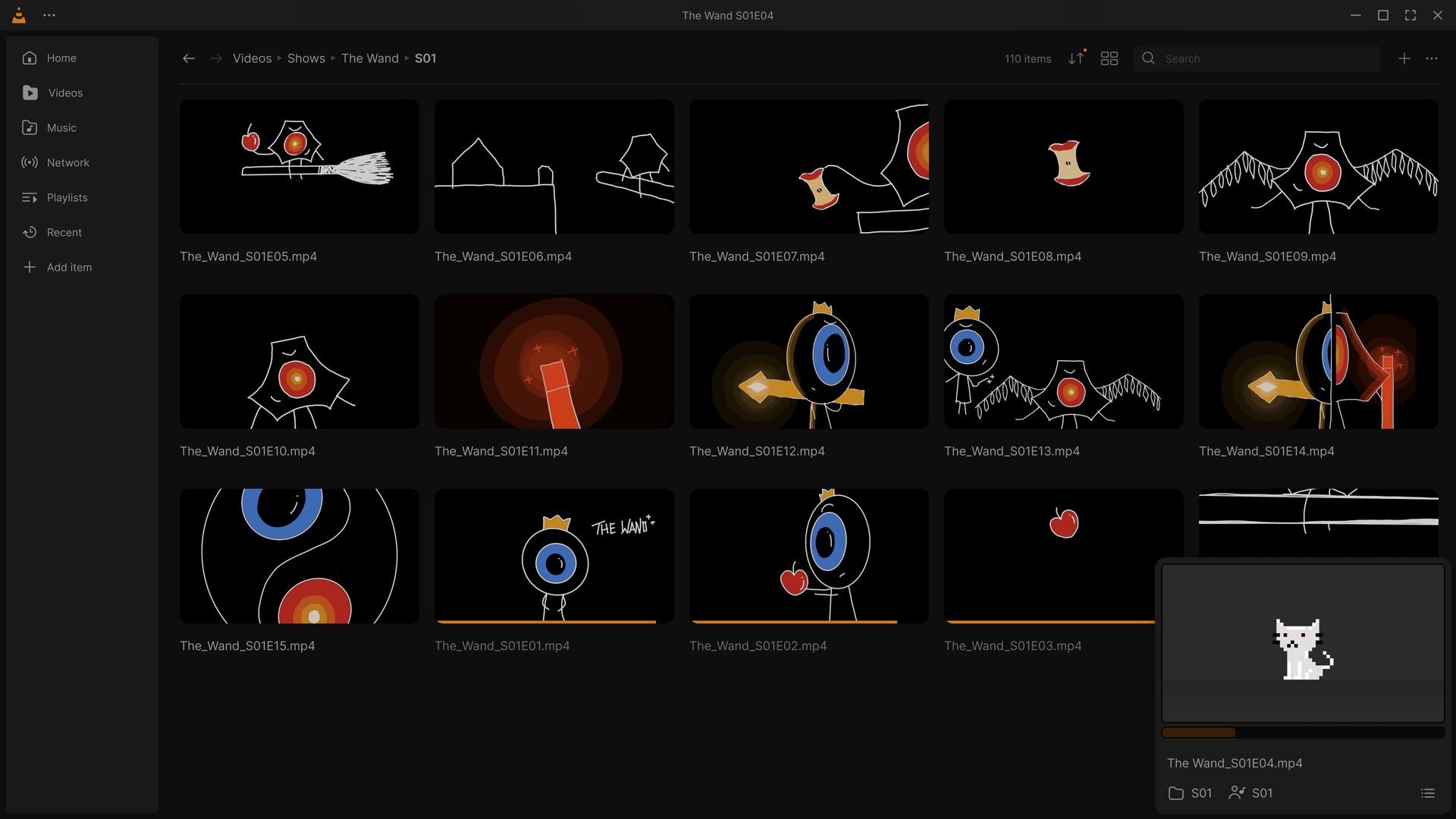This screenshot has width=1456, height=819.
Task: Open The_Wand_S01E10.mp4 thumbnail
Action: click(300, 362)
